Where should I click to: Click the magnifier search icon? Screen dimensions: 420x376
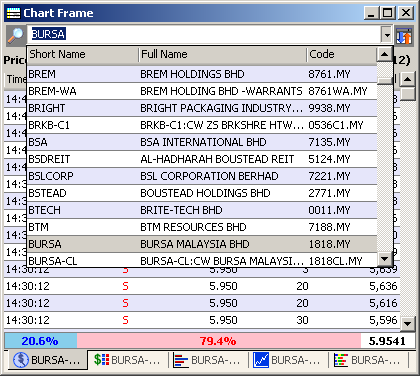point(16,35)
